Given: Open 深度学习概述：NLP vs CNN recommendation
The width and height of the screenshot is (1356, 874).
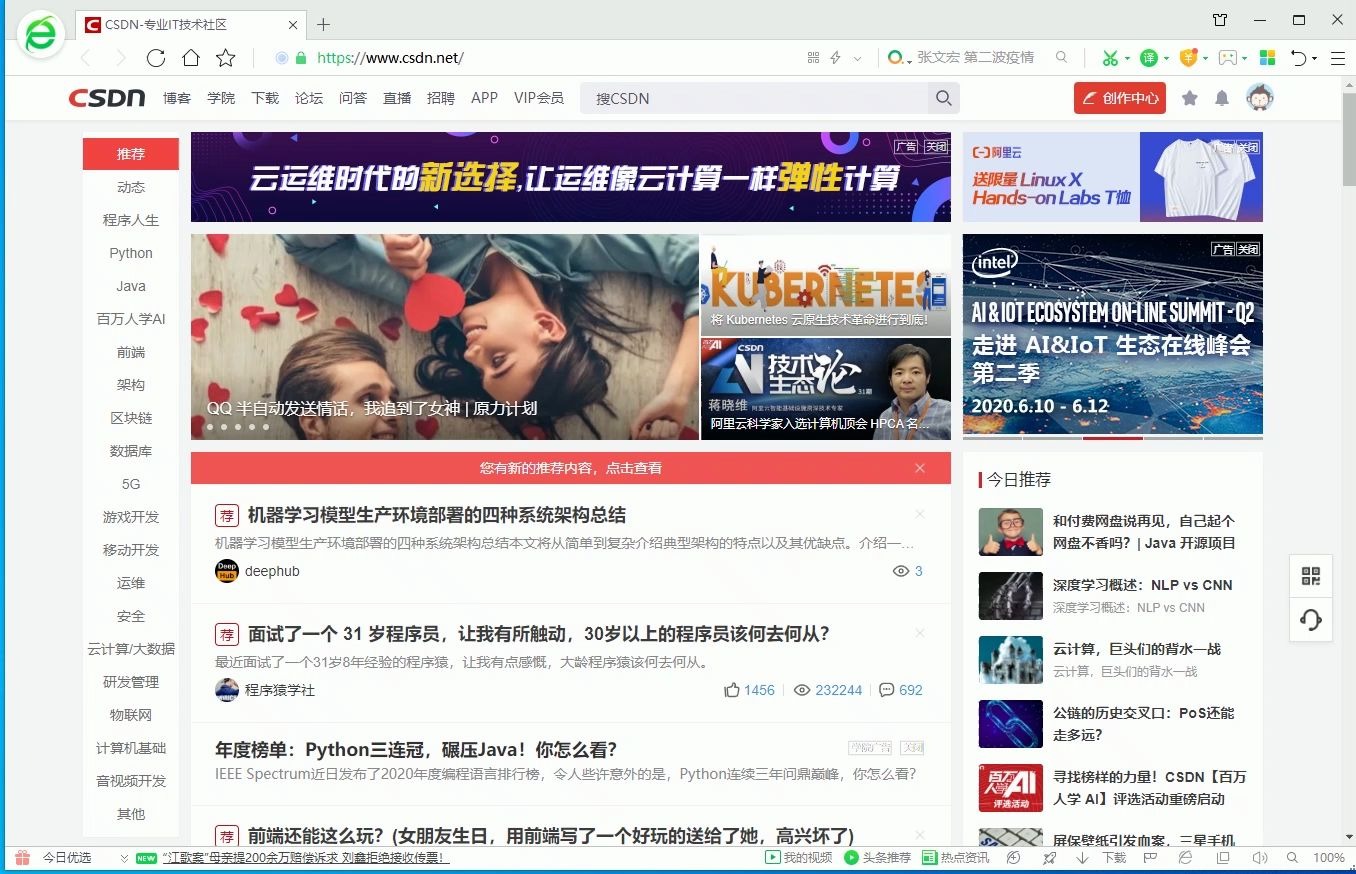Looking at the screenshot, I should pos(1143,585).
